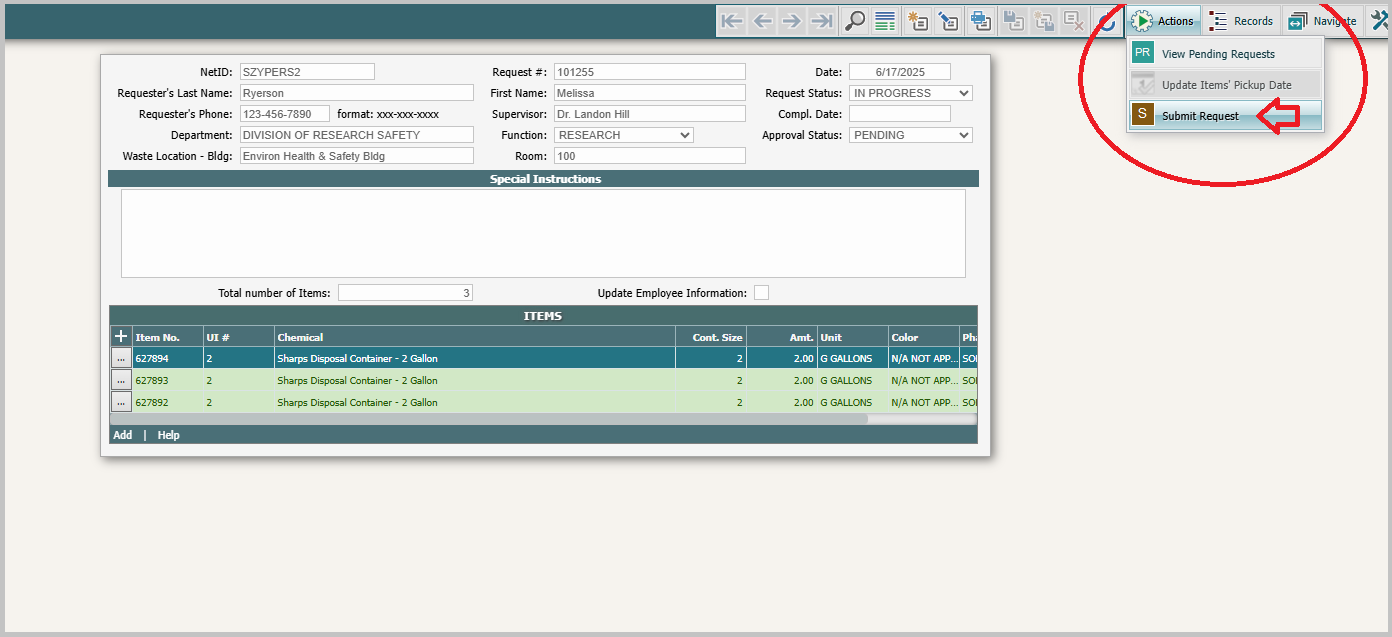Select item number 627894 cell
This screenshot has width=1392, height=637.
coord(167,358)
